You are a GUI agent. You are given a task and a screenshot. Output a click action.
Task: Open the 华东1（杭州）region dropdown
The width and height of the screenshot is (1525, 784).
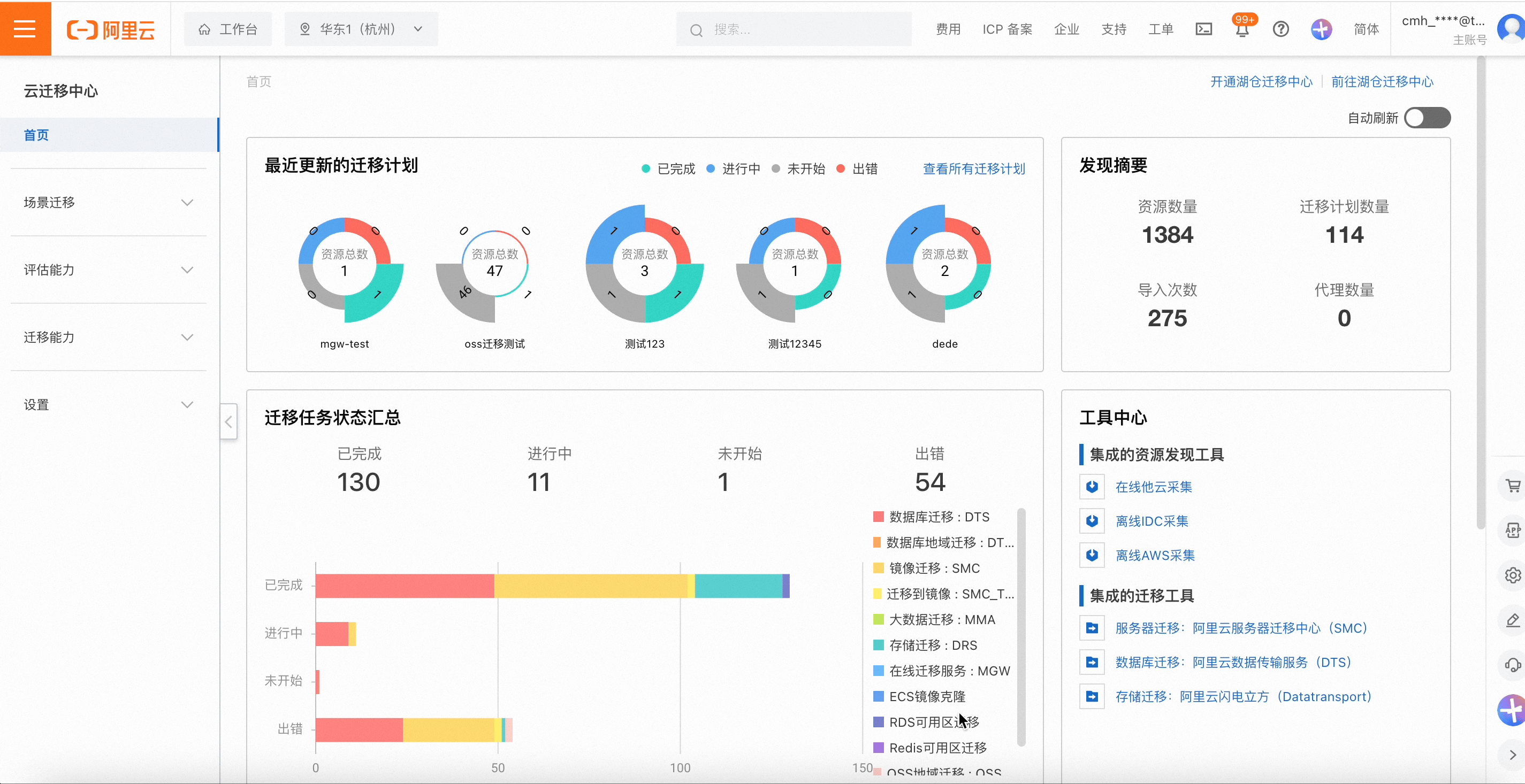pos(361,29)
